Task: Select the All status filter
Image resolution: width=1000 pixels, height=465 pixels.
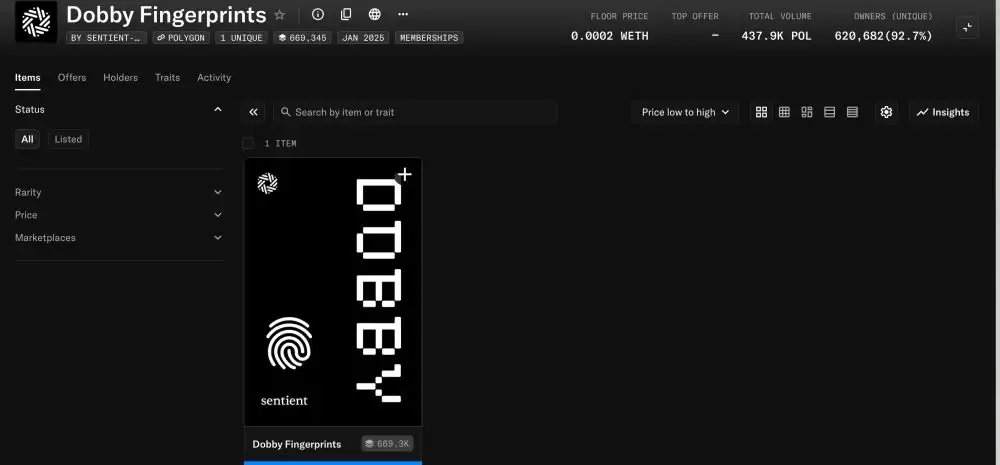Action: click(x=28, y=139)
